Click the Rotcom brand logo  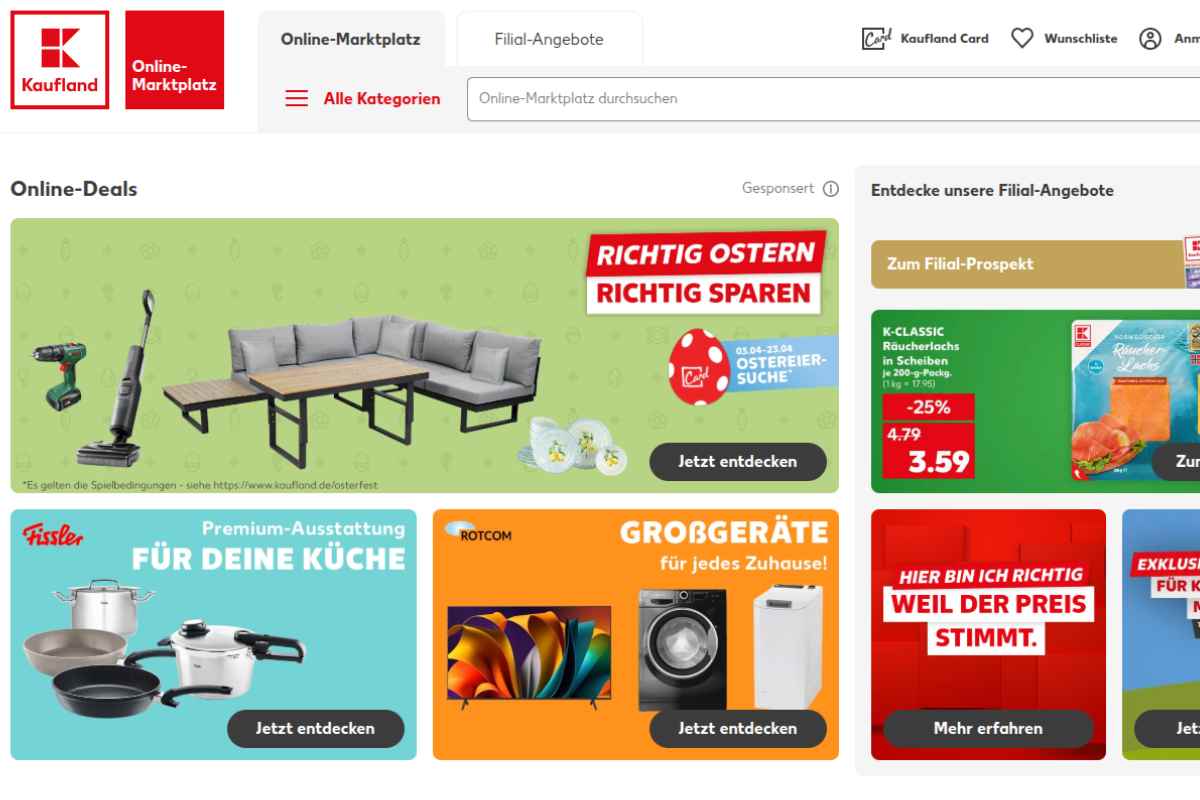479,531
